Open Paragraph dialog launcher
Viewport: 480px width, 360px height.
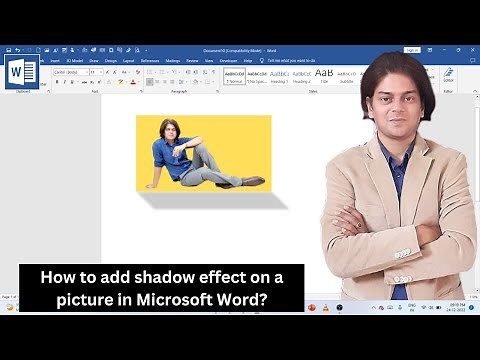217,91
